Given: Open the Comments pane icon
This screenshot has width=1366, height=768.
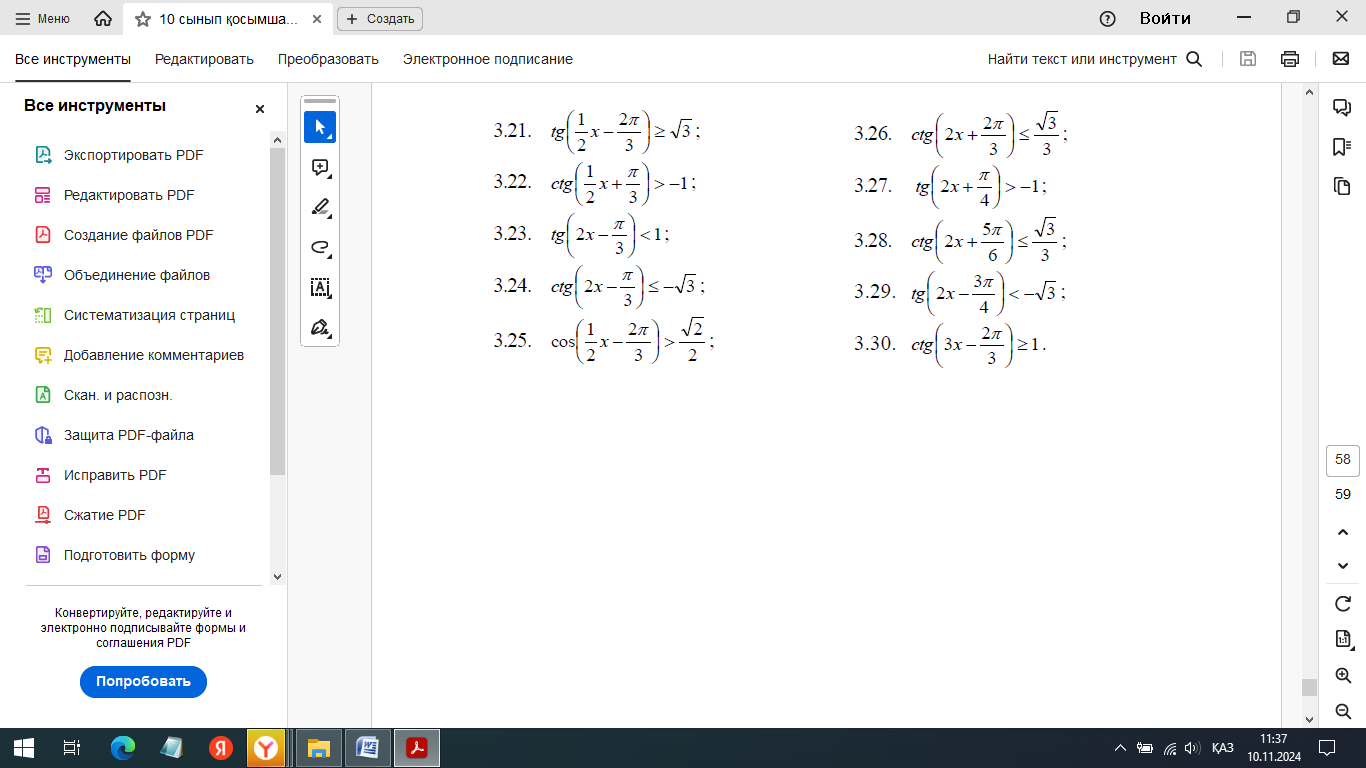Looking at the screenshot, I should tap(1342, 108).
